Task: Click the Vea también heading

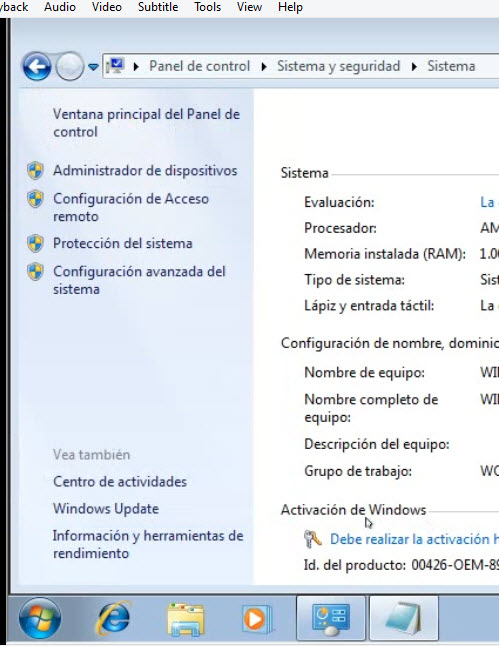Action: 91,455
